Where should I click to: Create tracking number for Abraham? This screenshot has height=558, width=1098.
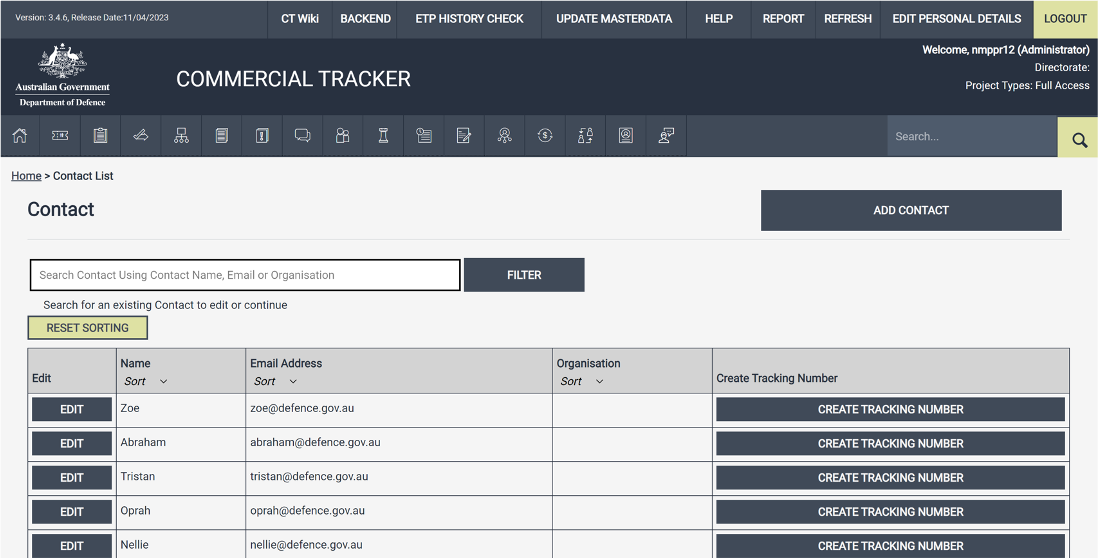click(890, 444)
